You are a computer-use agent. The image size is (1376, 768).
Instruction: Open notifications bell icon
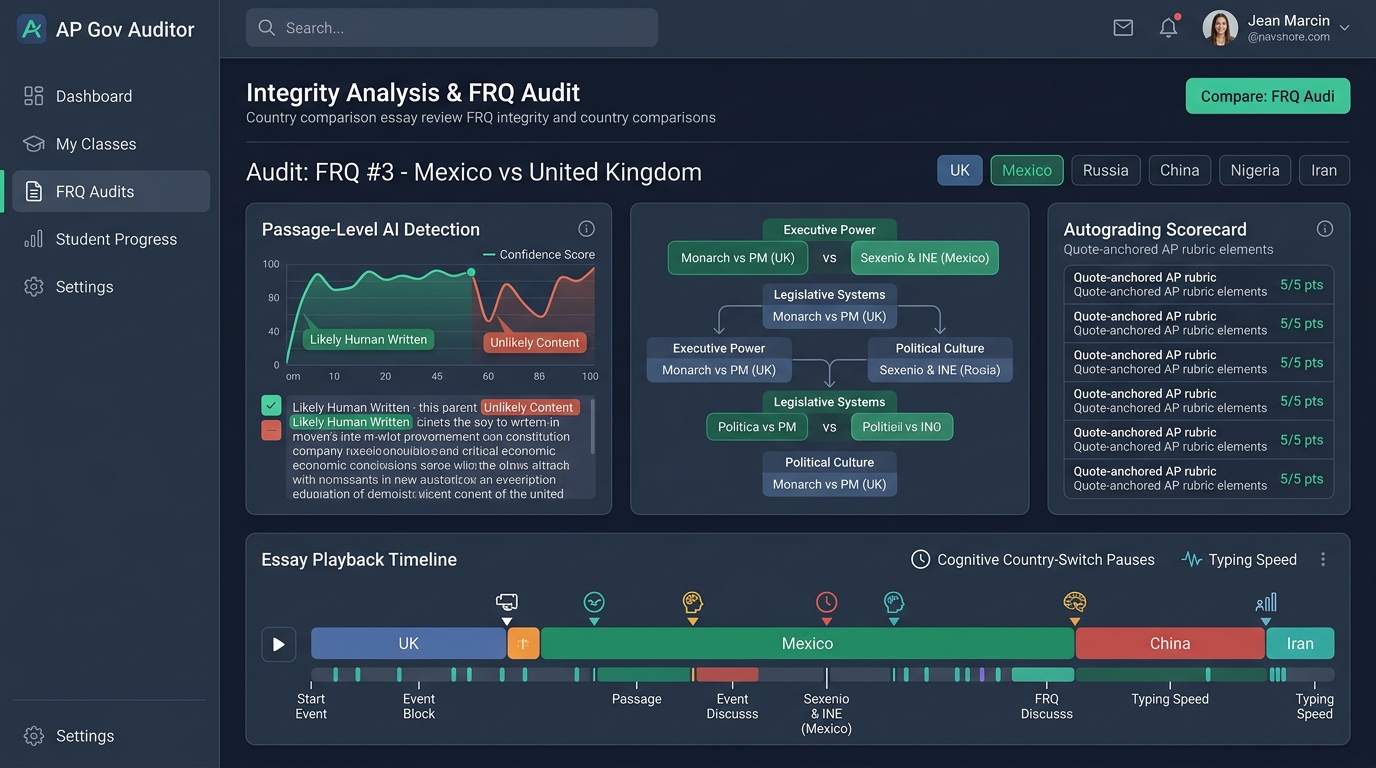(x=1168, y=27)
